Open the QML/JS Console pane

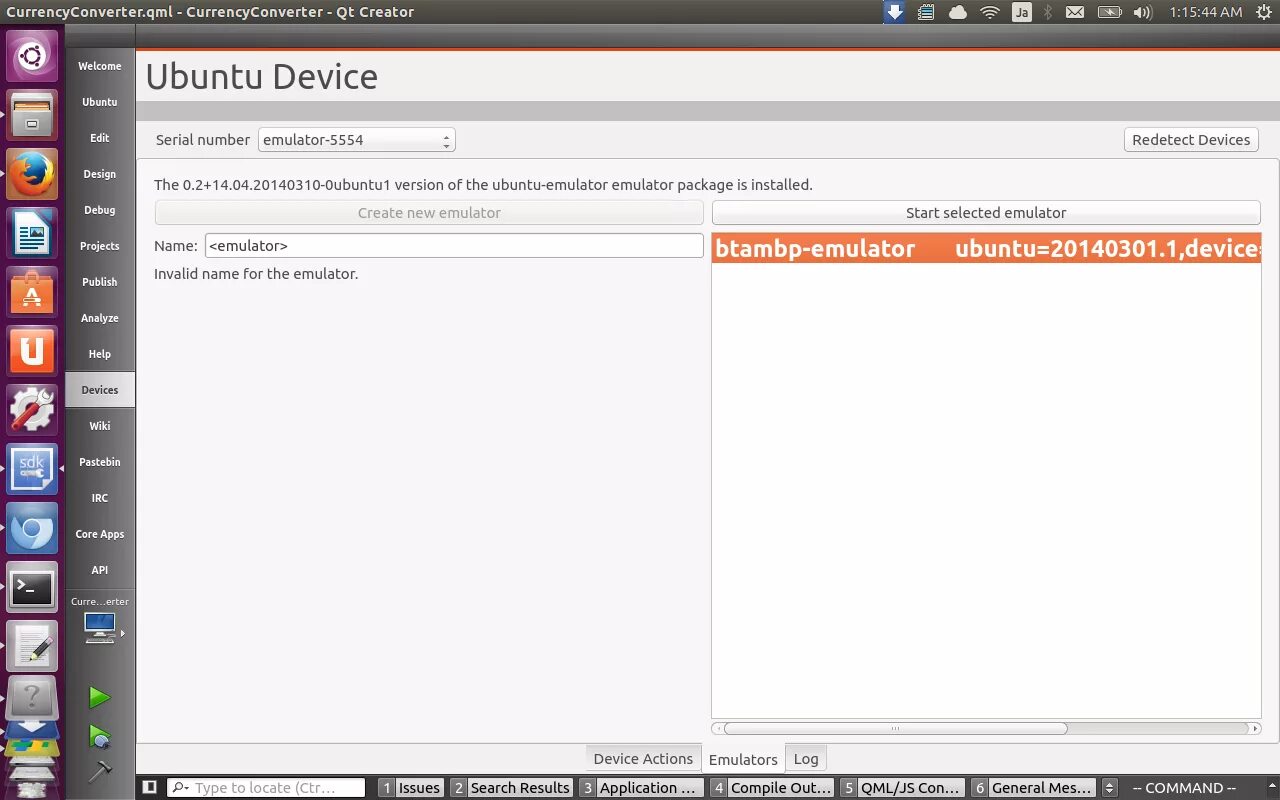(902, 788)
